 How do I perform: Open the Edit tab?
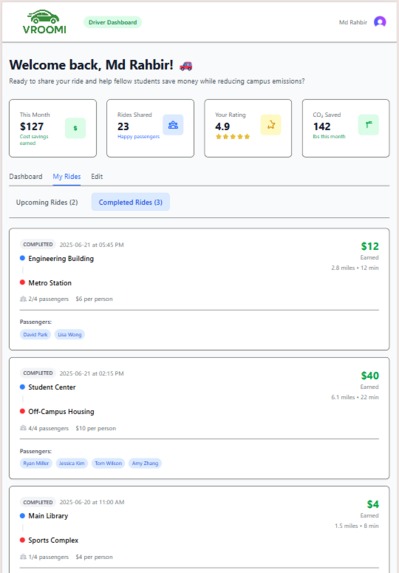97,177
